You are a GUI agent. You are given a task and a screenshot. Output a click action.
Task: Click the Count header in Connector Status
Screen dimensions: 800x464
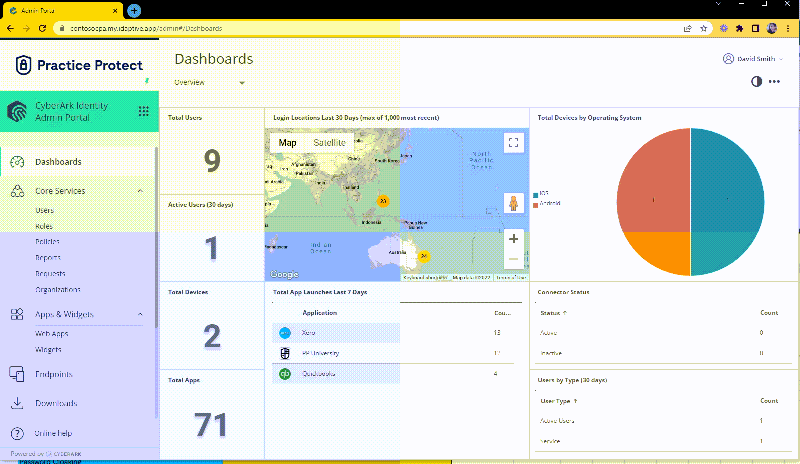[769, 313]
